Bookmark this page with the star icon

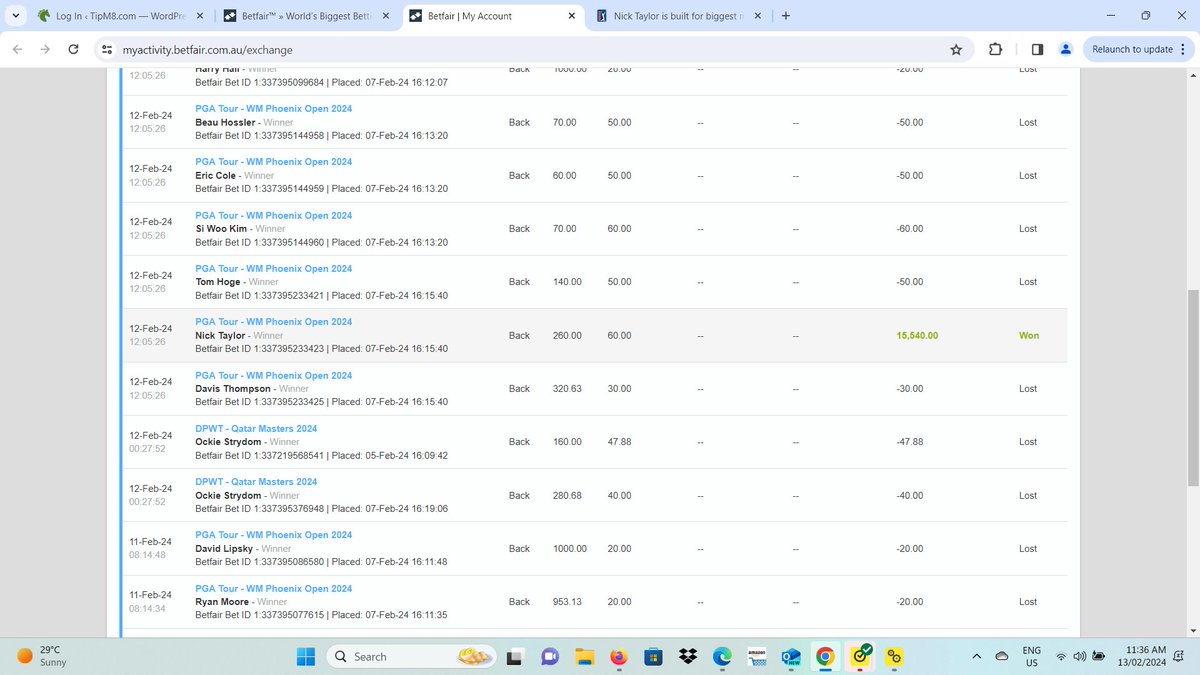[x=956, y=49]
